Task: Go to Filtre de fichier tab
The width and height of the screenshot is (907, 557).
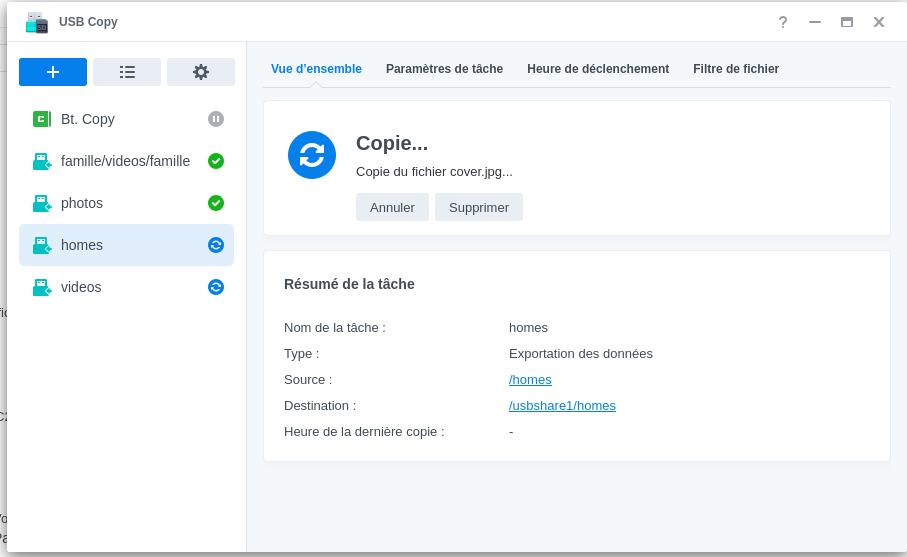Action: pyautogui.click(x=736, y=69)
